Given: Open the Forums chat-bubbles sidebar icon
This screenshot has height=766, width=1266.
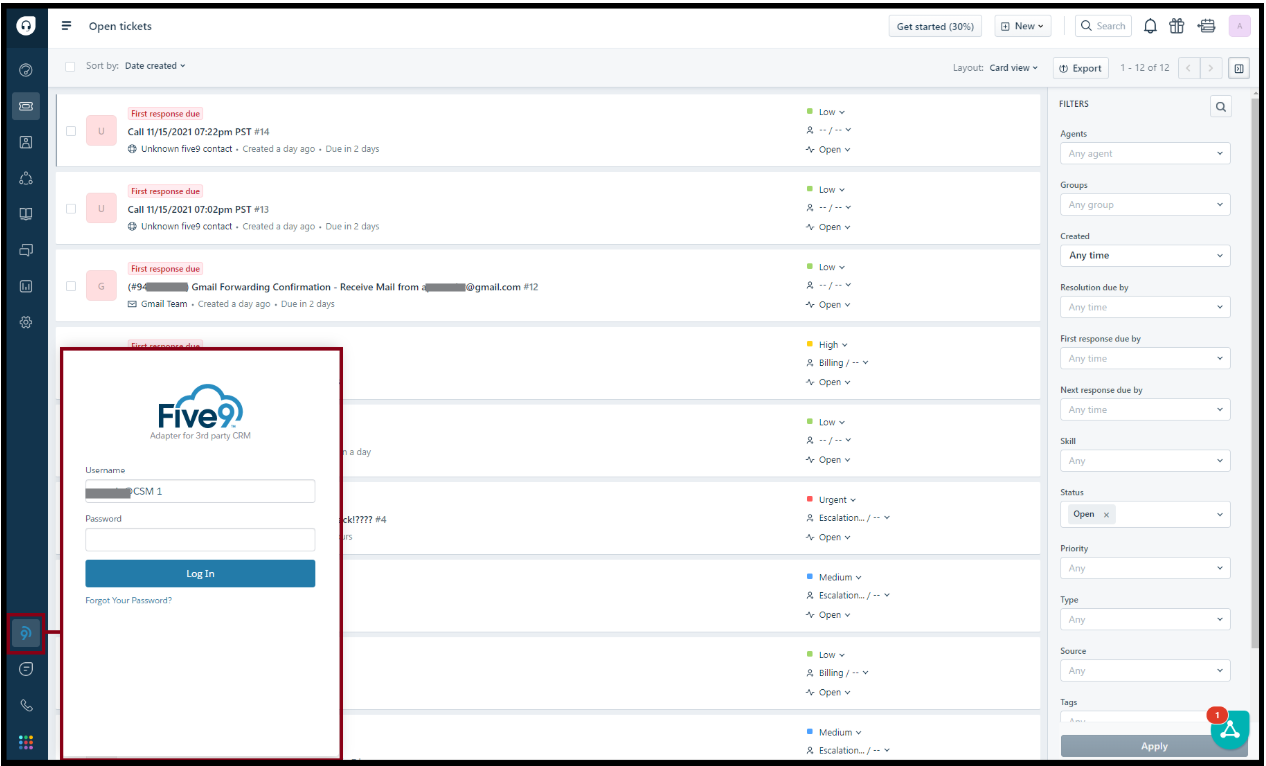Looking at the screenshot, I should (26, 250).
